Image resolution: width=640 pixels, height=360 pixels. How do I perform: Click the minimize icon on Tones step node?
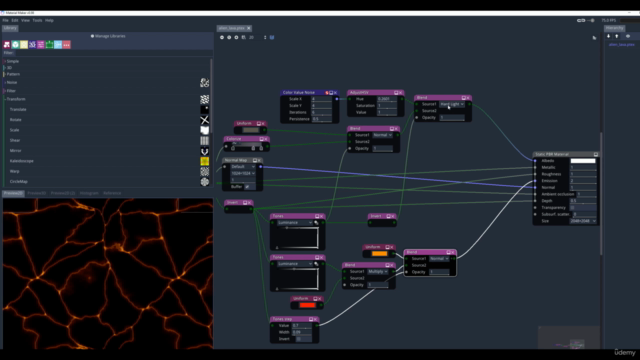point(311,319)
